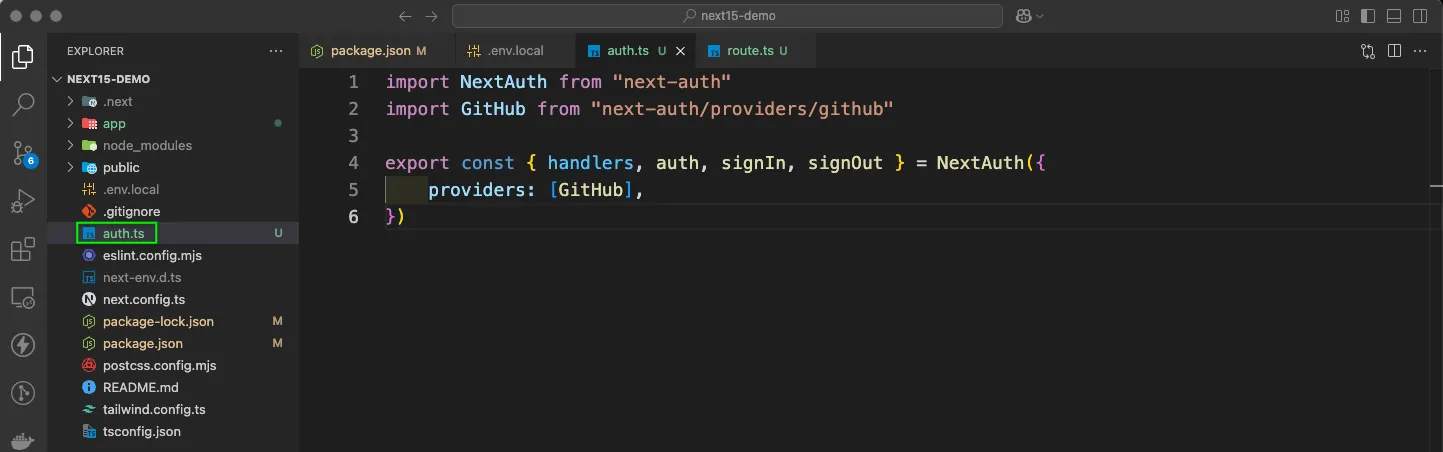Open editor More Actions ellipsis

pyautogui.click(x=1419, y=51)
